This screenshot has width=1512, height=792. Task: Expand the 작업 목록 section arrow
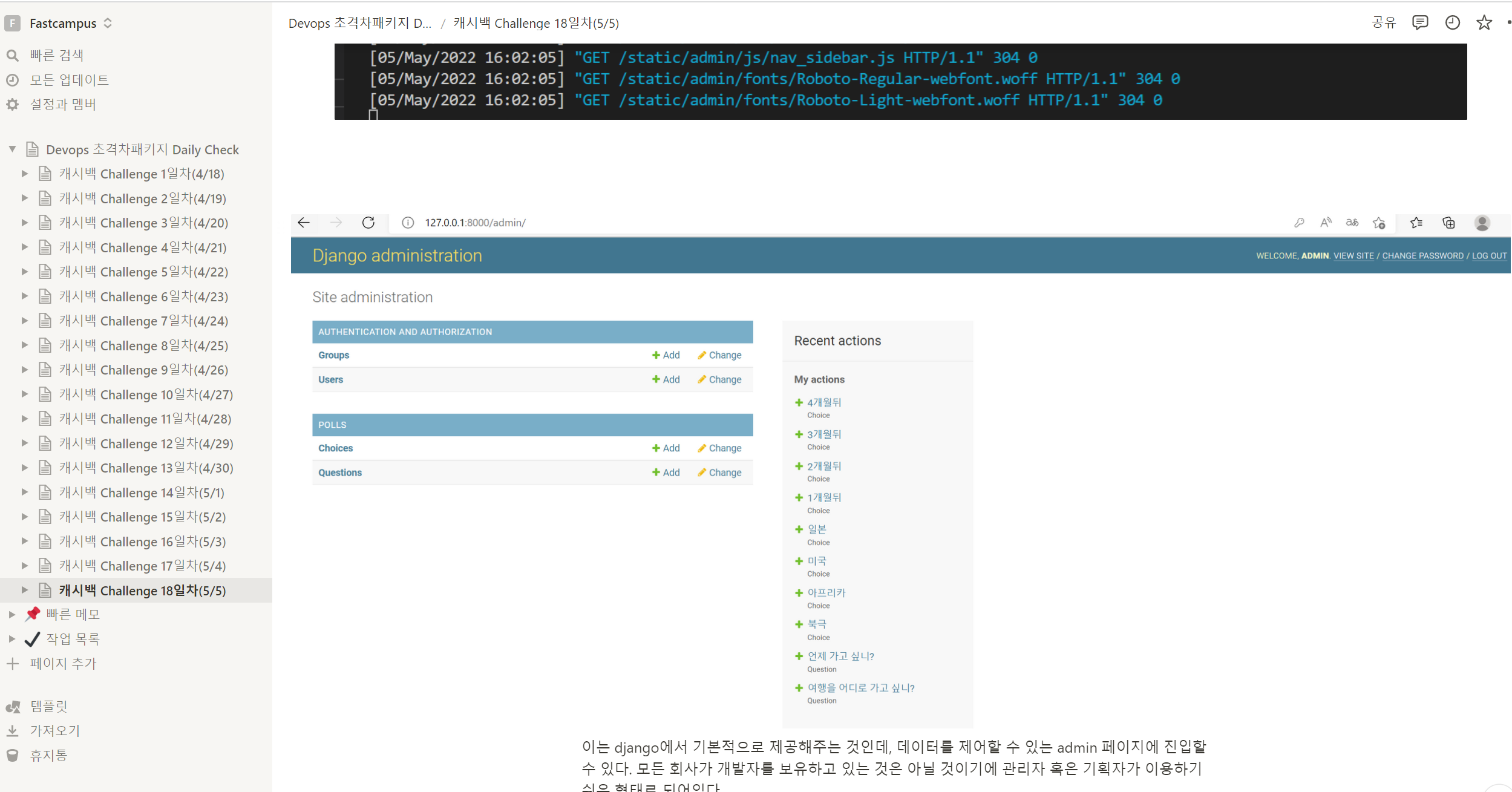pos(12,639)
